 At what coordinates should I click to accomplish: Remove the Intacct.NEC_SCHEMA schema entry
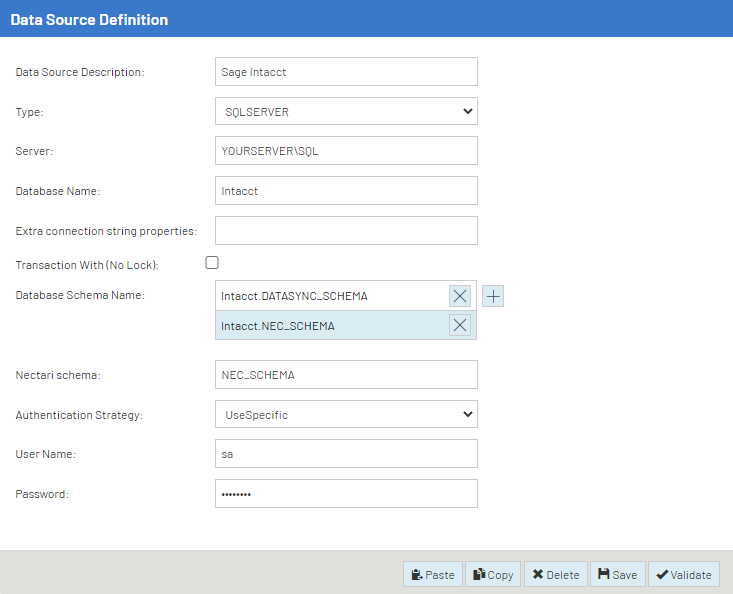(x=460, y=325)
